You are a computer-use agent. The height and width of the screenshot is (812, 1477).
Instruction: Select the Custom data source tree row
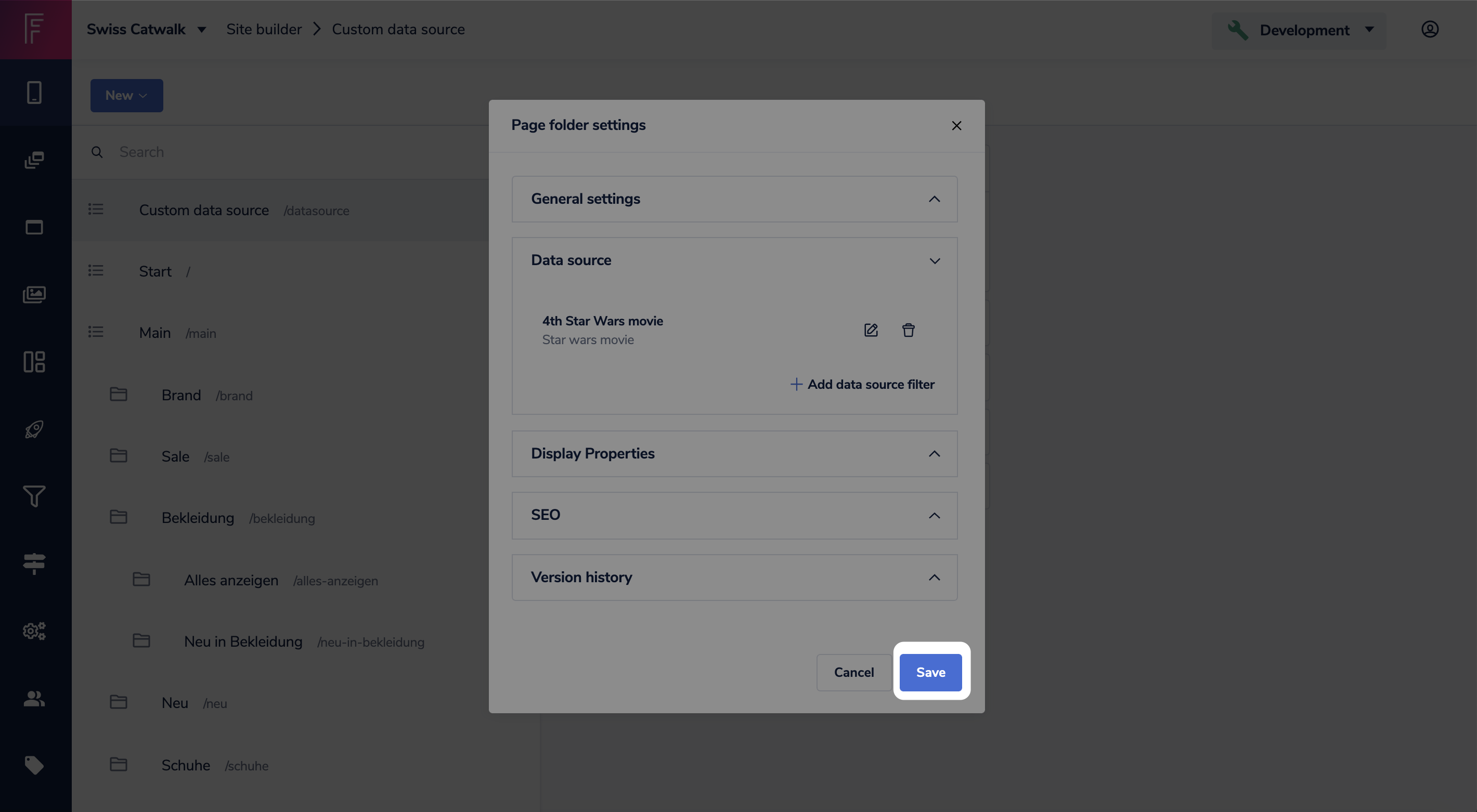coord(281,211)
